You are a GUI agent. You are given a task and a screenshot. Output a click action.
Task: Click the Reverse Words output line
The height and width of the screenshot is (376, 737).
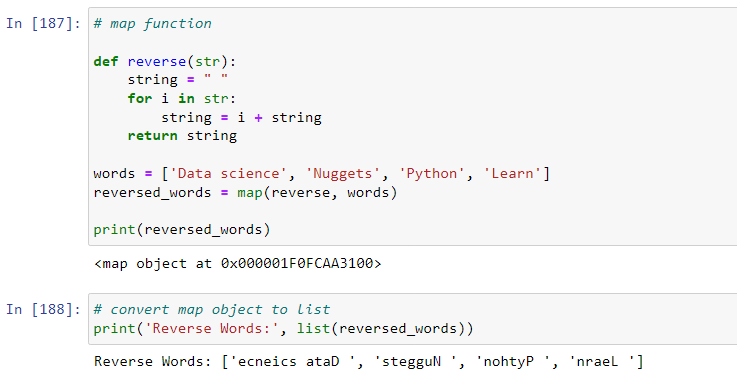click(x=368, y=361)
